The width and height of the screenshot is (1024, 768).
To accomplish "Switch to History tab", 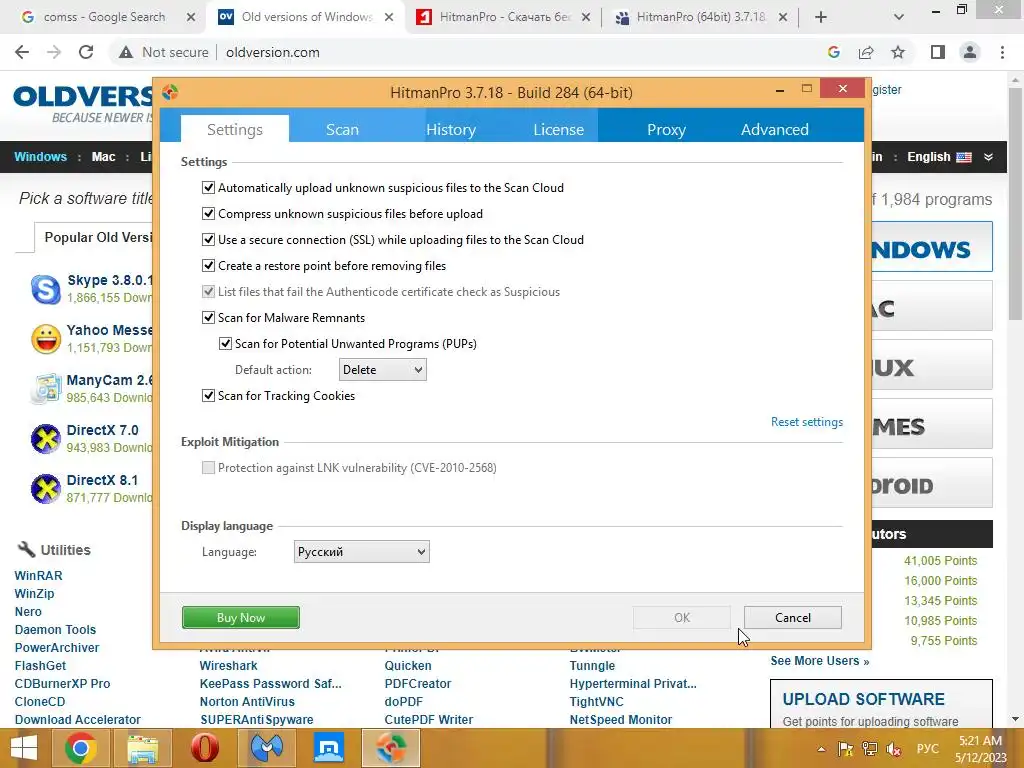I will click(451, 129).
